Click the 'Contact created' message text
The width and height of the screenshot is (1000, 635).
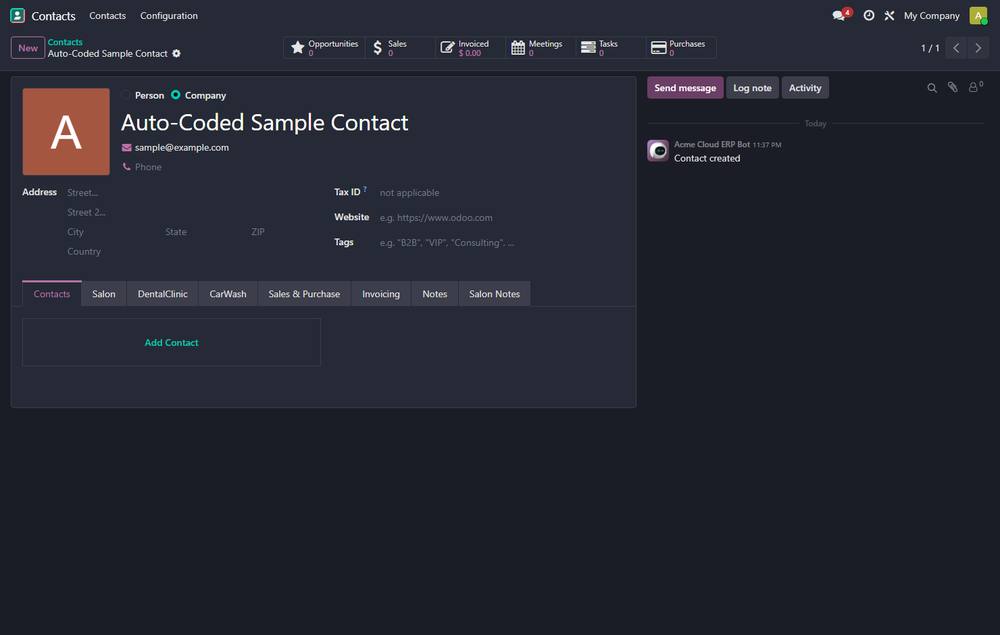coord(707,158)
